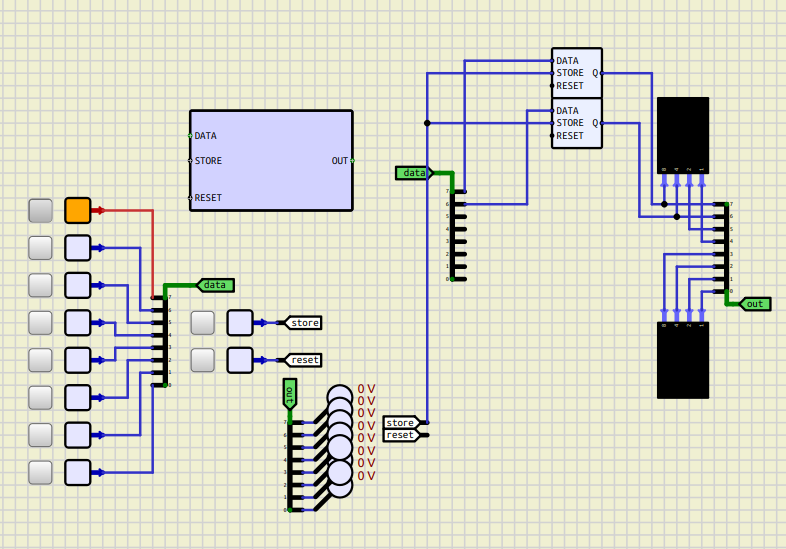
Task: Click the data tunnel above the middle bus
Action: 413,173
